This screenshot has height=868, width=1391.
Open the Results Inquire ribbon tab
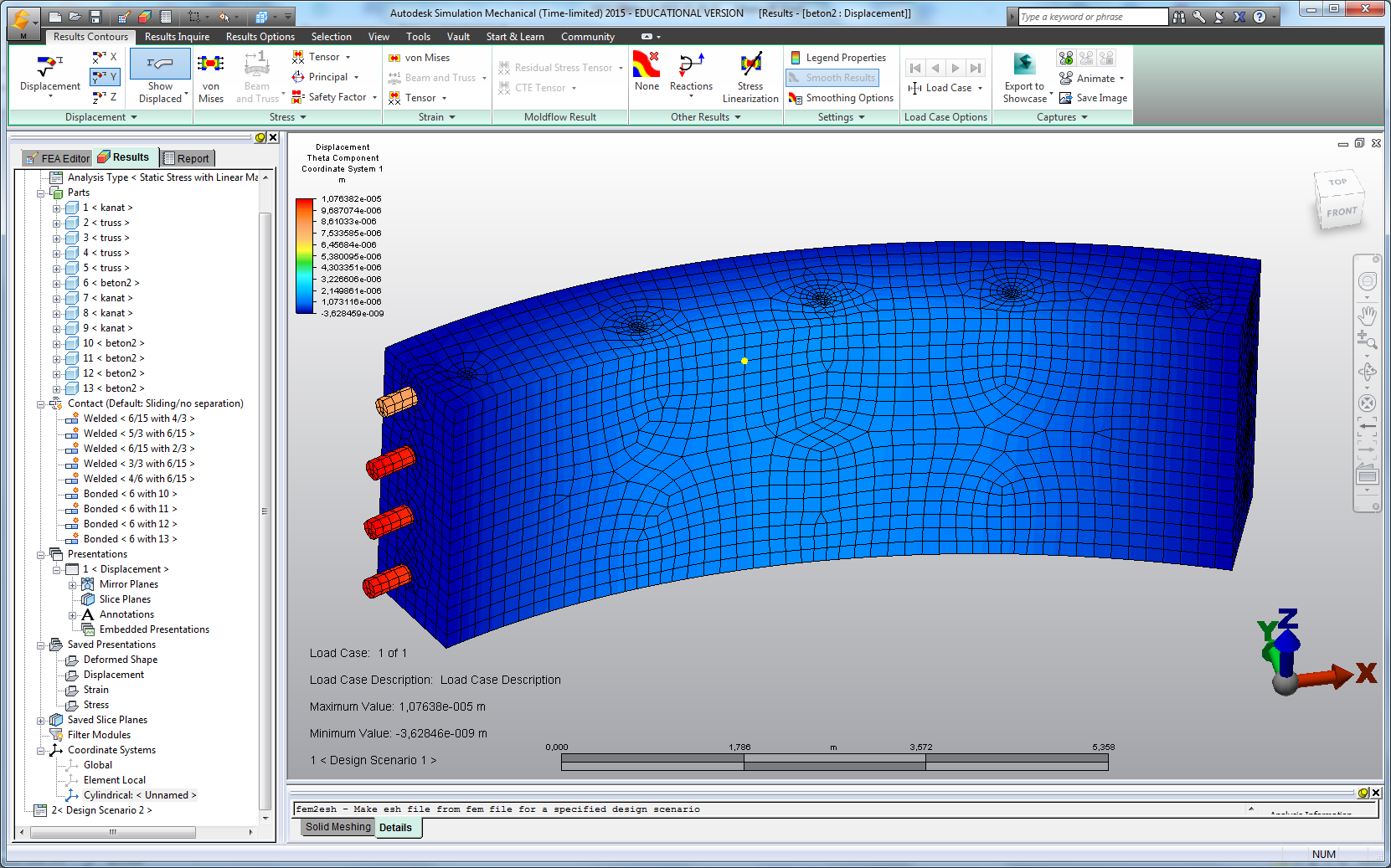point(177,37)
